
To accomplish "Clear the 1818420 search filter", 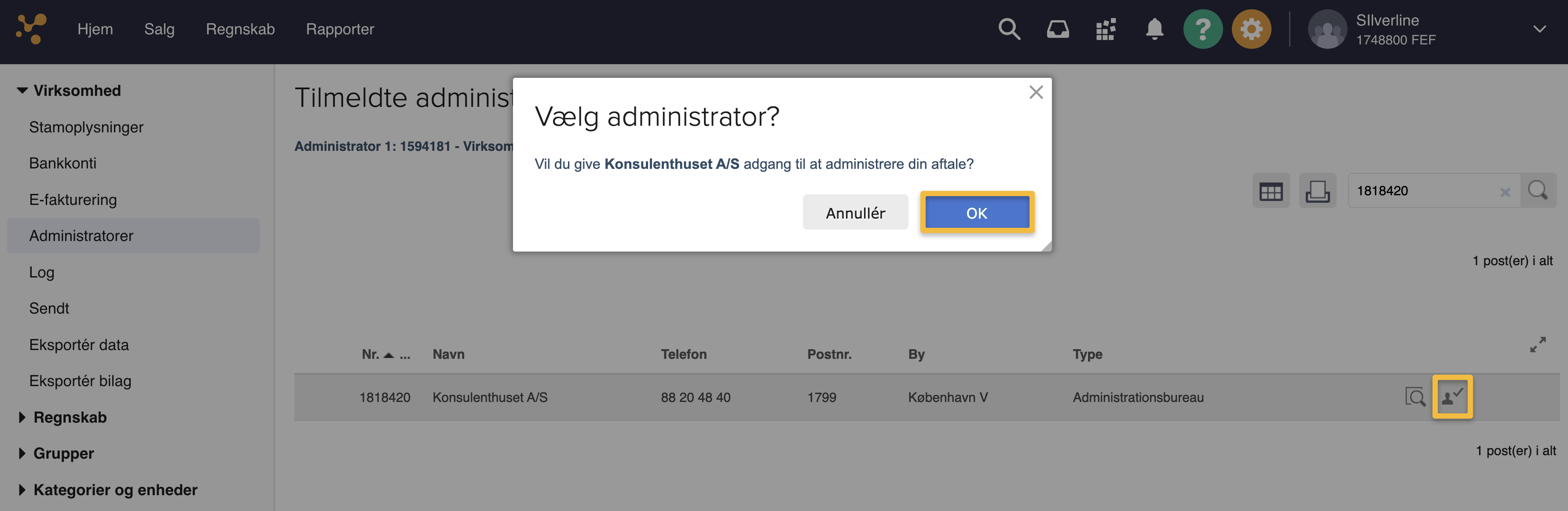I will [x=1506, y=192].
